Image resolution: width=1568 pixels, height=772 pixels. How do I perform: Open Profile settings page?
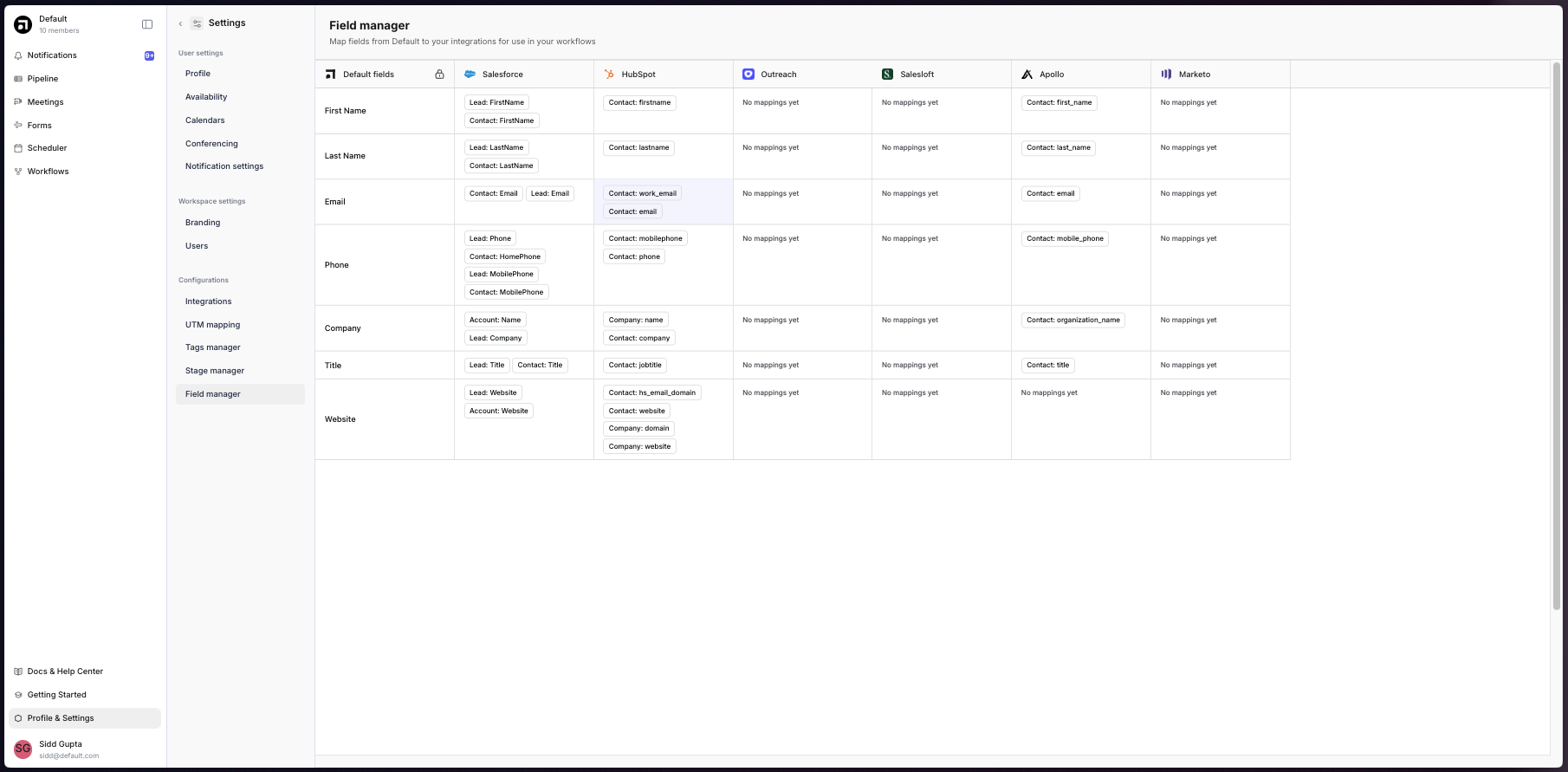coord(198,74)
